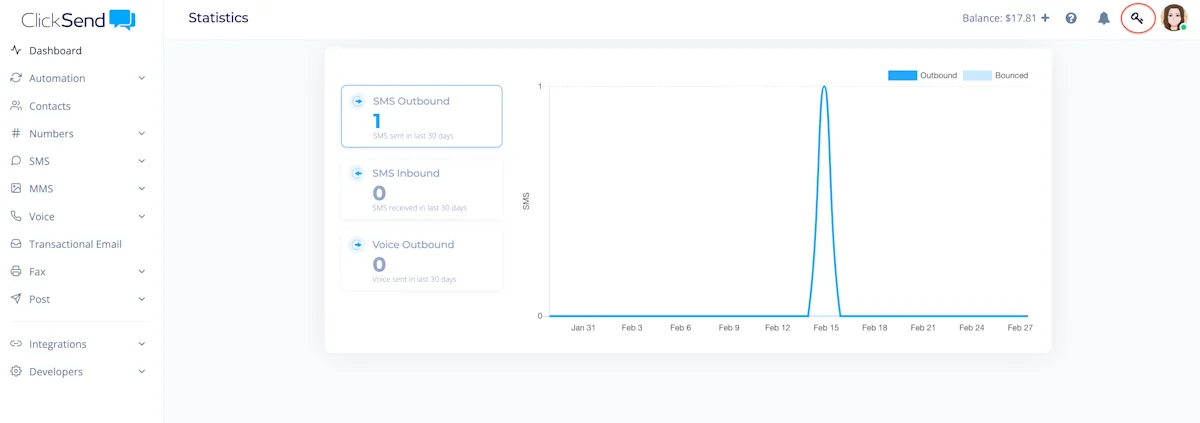The height and width of the screenshot is (423, 1200).
Task: Expand the Developers chevron
Action: (x=142, y=372)
